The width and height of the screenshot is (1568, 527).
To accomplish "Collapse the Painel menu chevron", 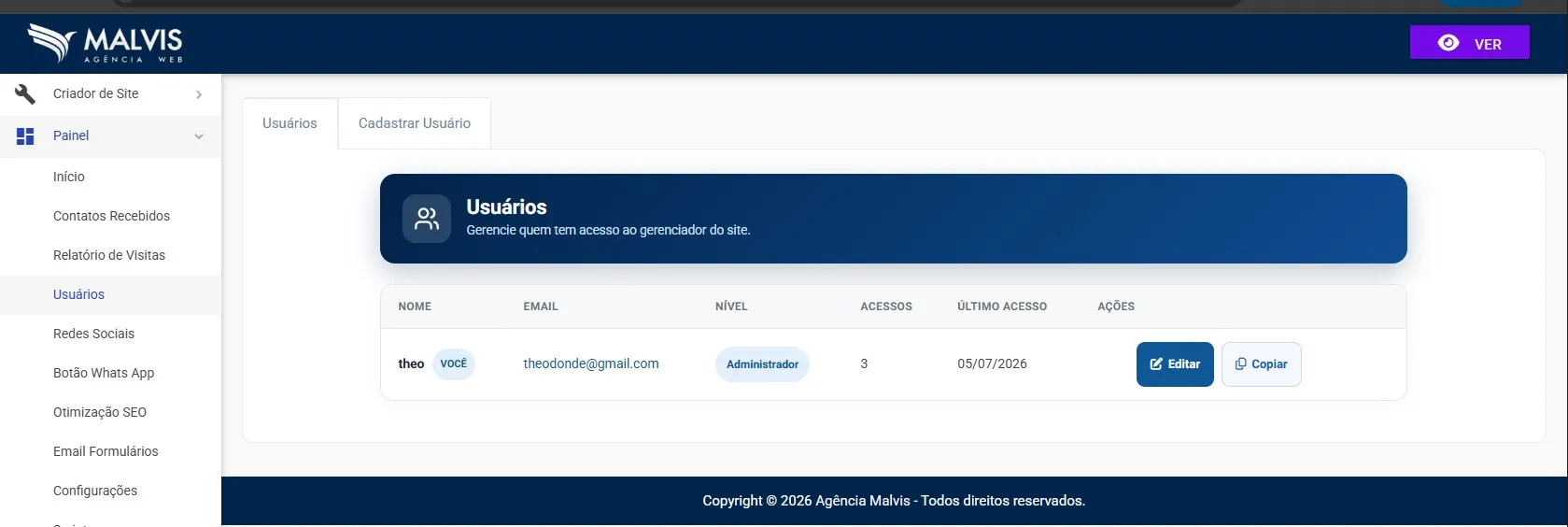I will coord(199,136).
